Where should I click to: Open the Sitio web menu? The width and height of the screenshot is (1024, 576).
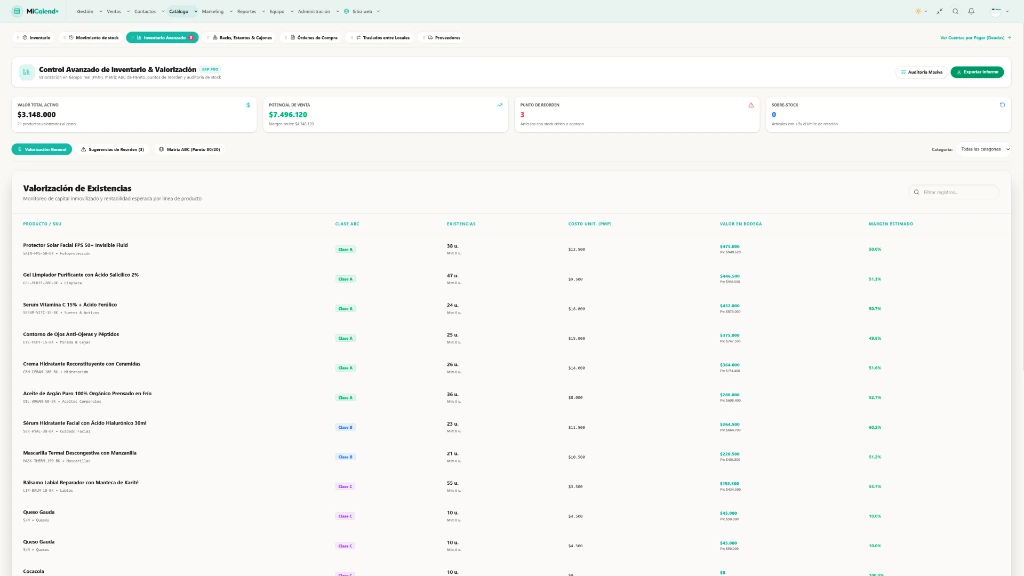point(362,11)
